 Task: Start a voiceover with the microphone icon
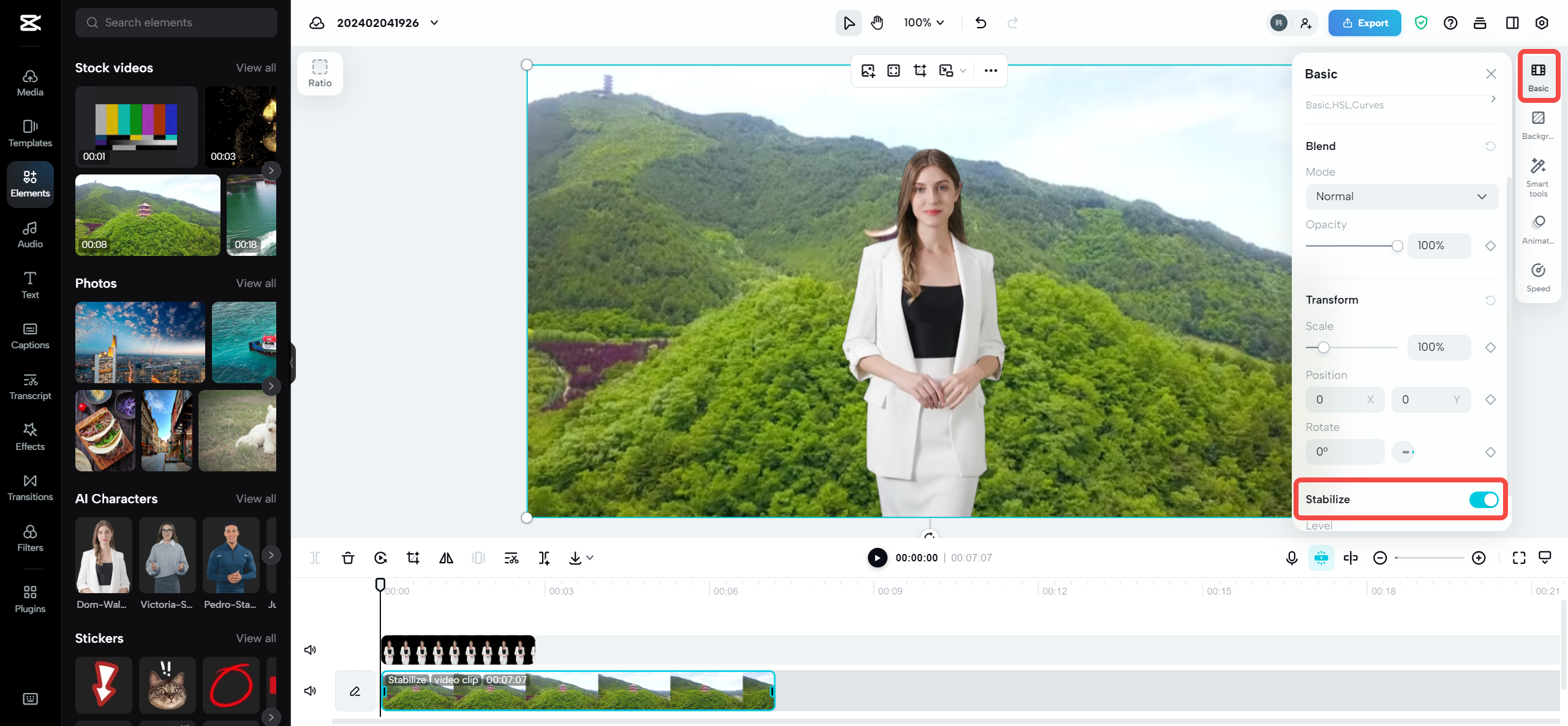(1291, 558)
